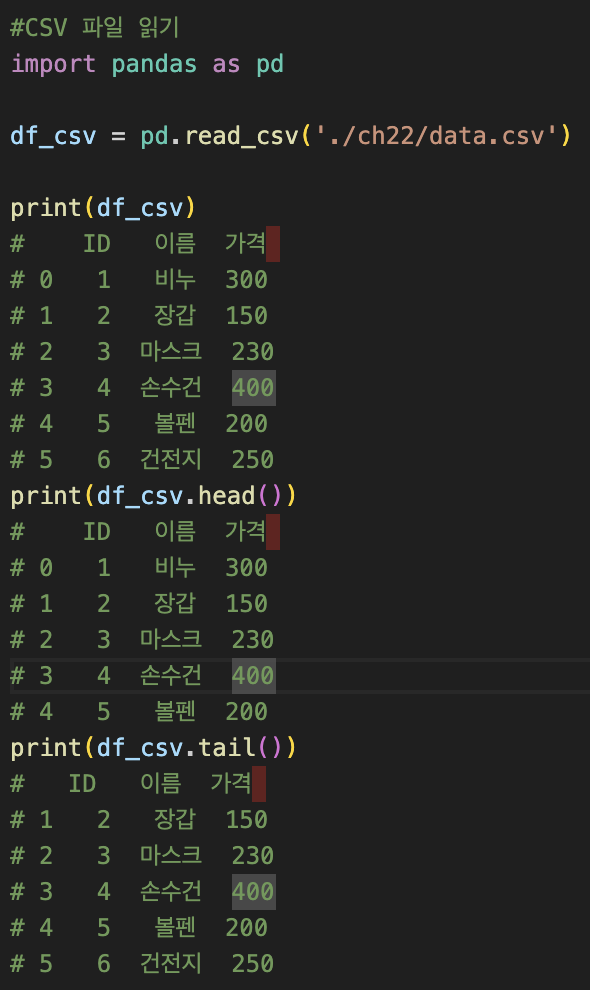Click the 'read_csv' function call
Screen dimensions: 590x990
coord(241,136)
